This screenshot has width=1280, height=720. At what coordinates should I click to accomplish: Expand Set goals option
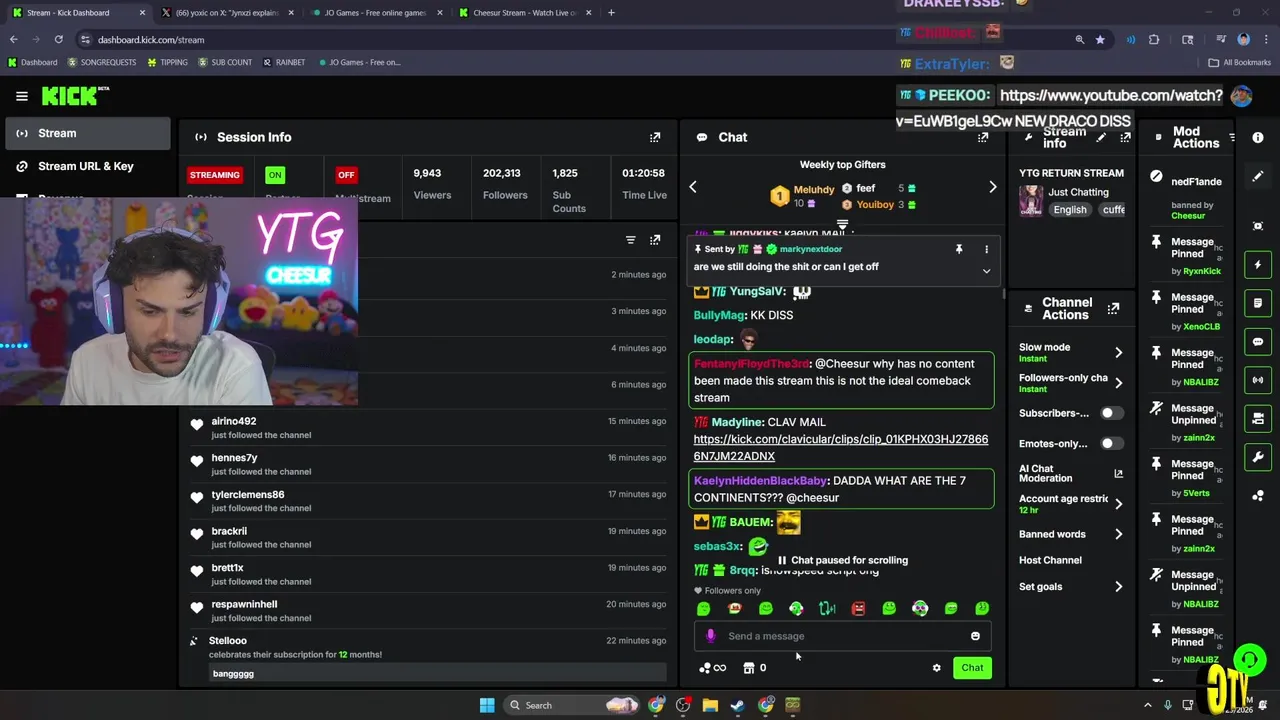(x=1118, y=587)
